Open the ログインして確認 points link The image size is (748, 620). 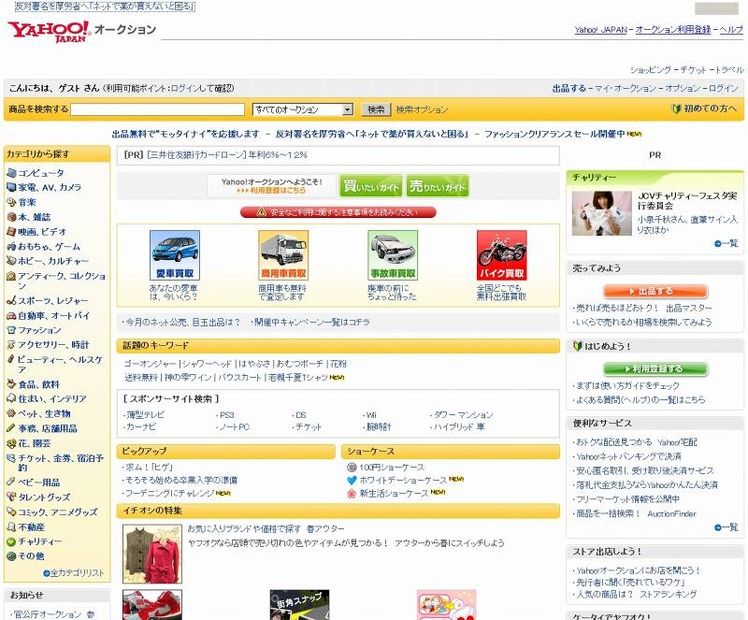(202, 88)
